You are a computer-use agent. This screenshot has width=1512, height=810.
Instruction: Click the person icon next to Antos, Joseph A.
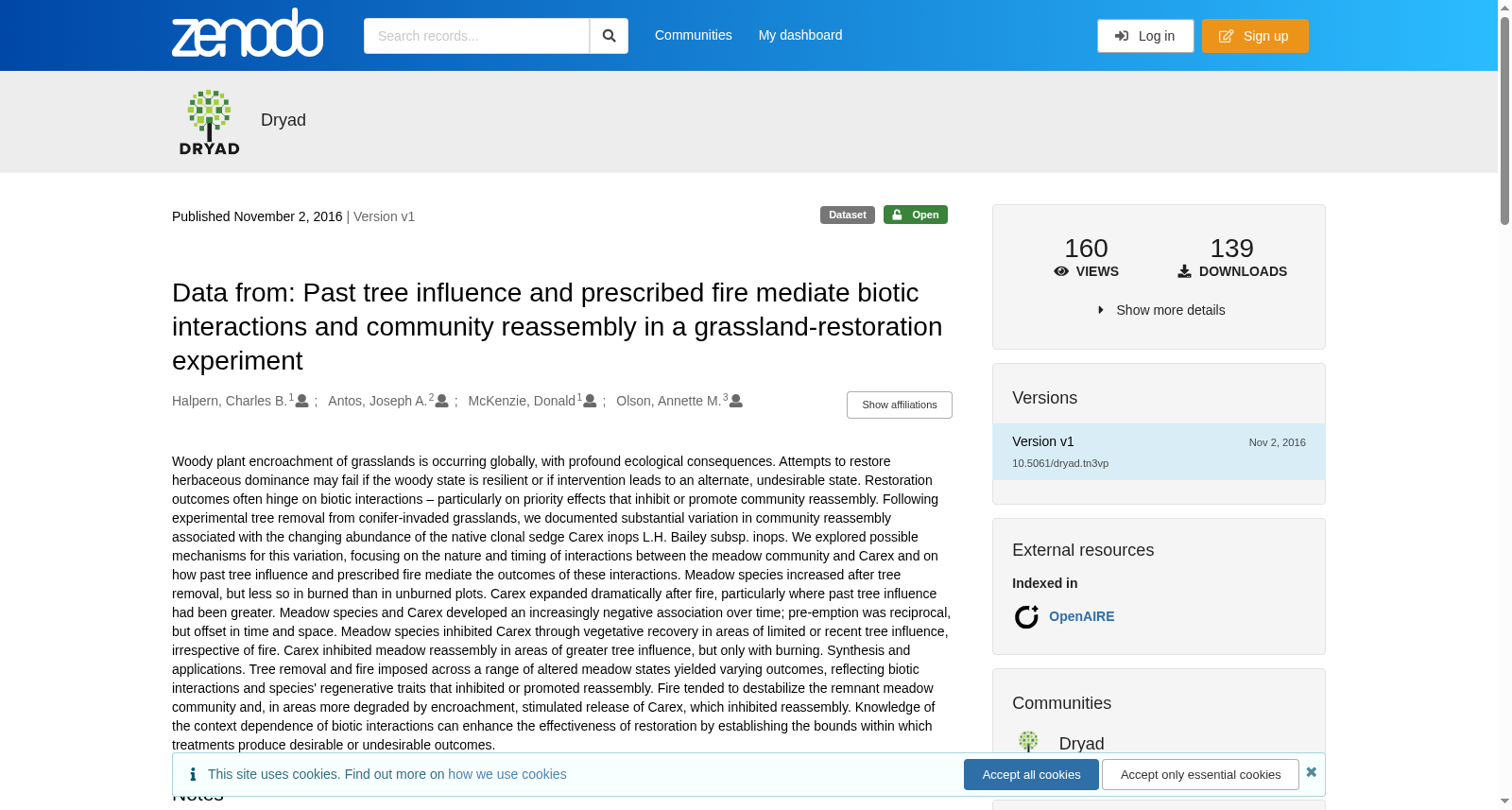pos(441,402)
